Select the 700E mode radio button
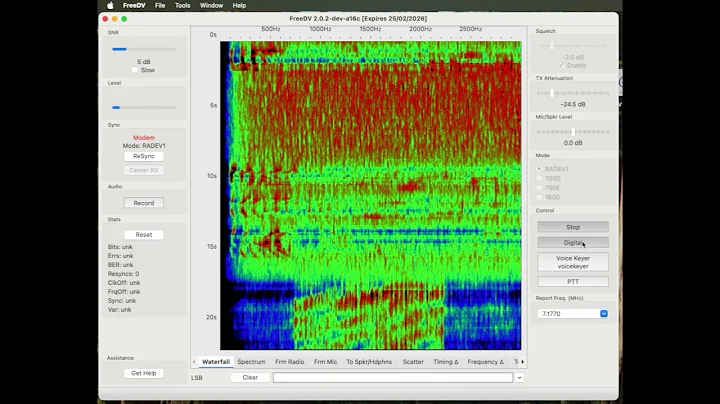The height and width of the screenshot is (404, 720). point(540,188)
